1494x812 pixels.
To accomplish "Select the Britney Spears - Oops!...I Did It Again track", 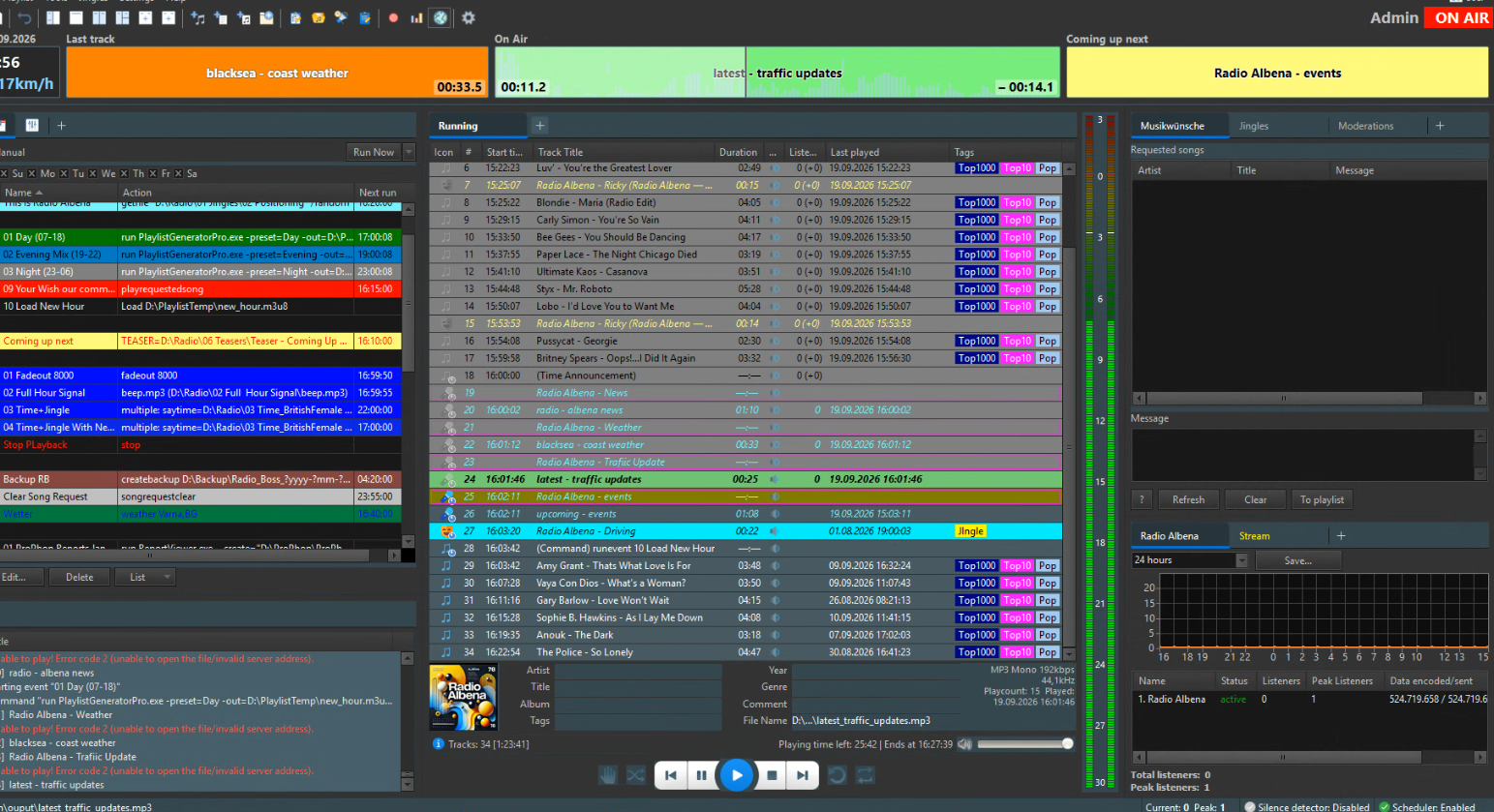I will pos(746,358).
